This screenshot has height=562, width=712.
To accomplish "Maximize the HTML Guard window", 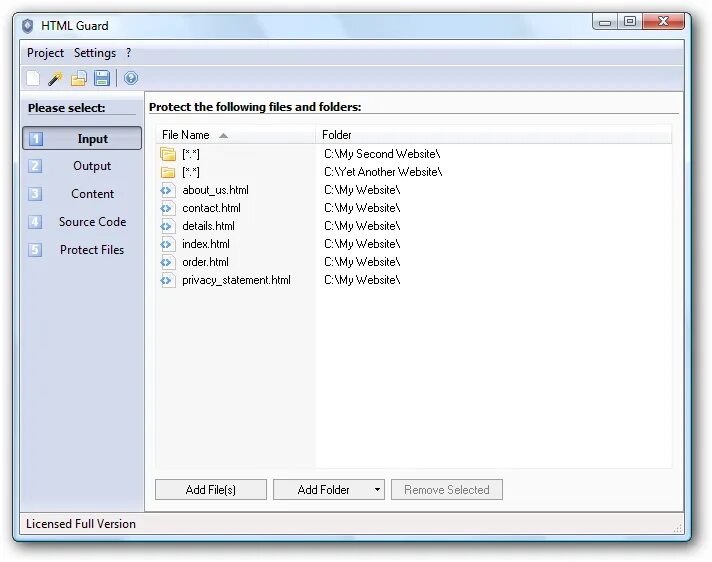I will [630, 21].
